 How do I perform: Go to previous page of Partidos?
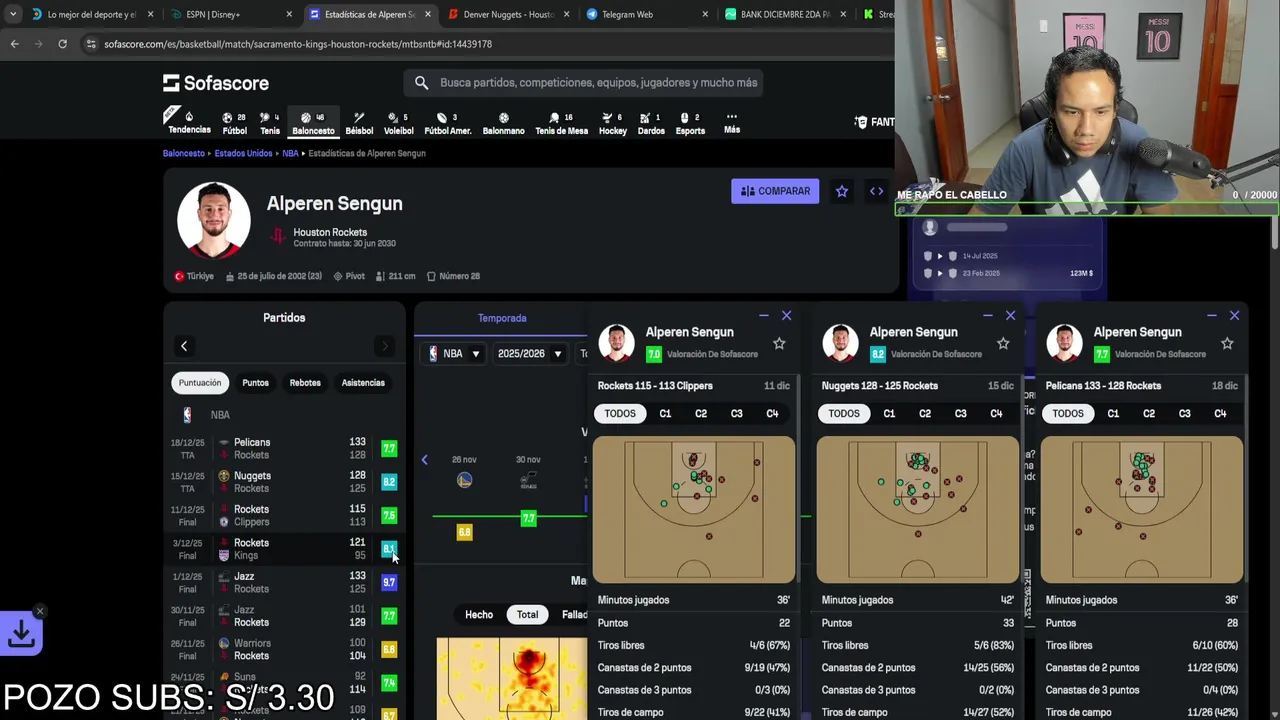184,346
